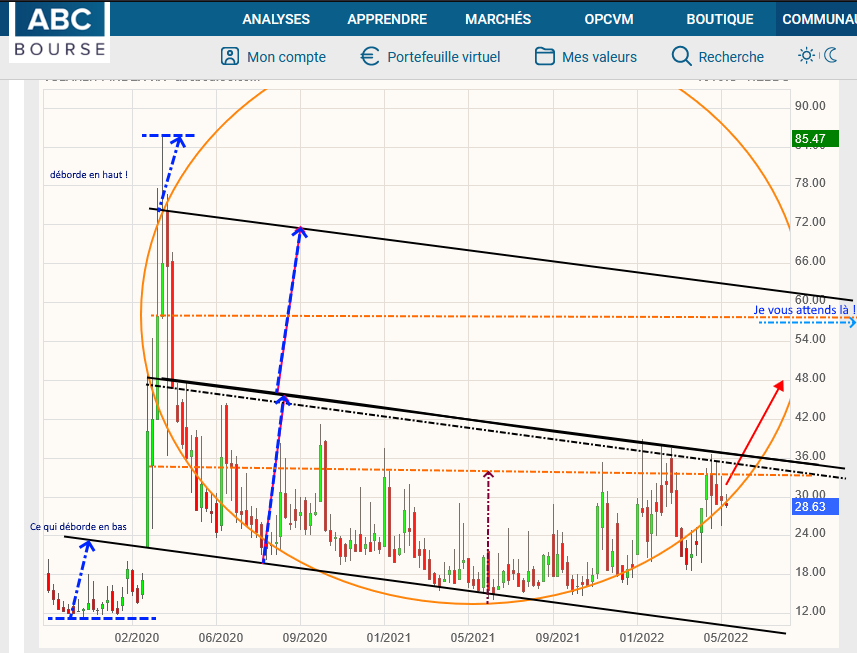
Task: Click the 24.00 price axis label
Action: [x=810, y=533]
